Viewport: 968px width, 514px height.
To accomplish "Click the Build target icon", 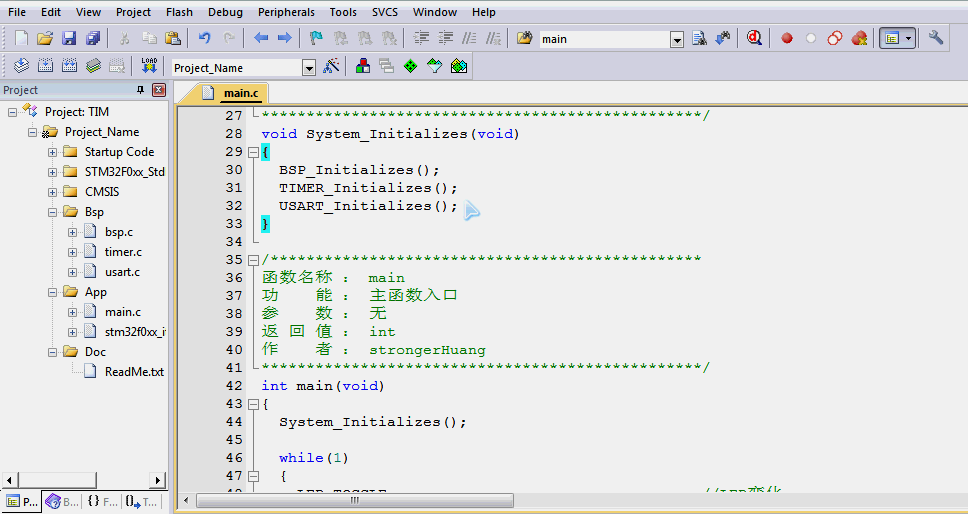I will pos(45,65).
